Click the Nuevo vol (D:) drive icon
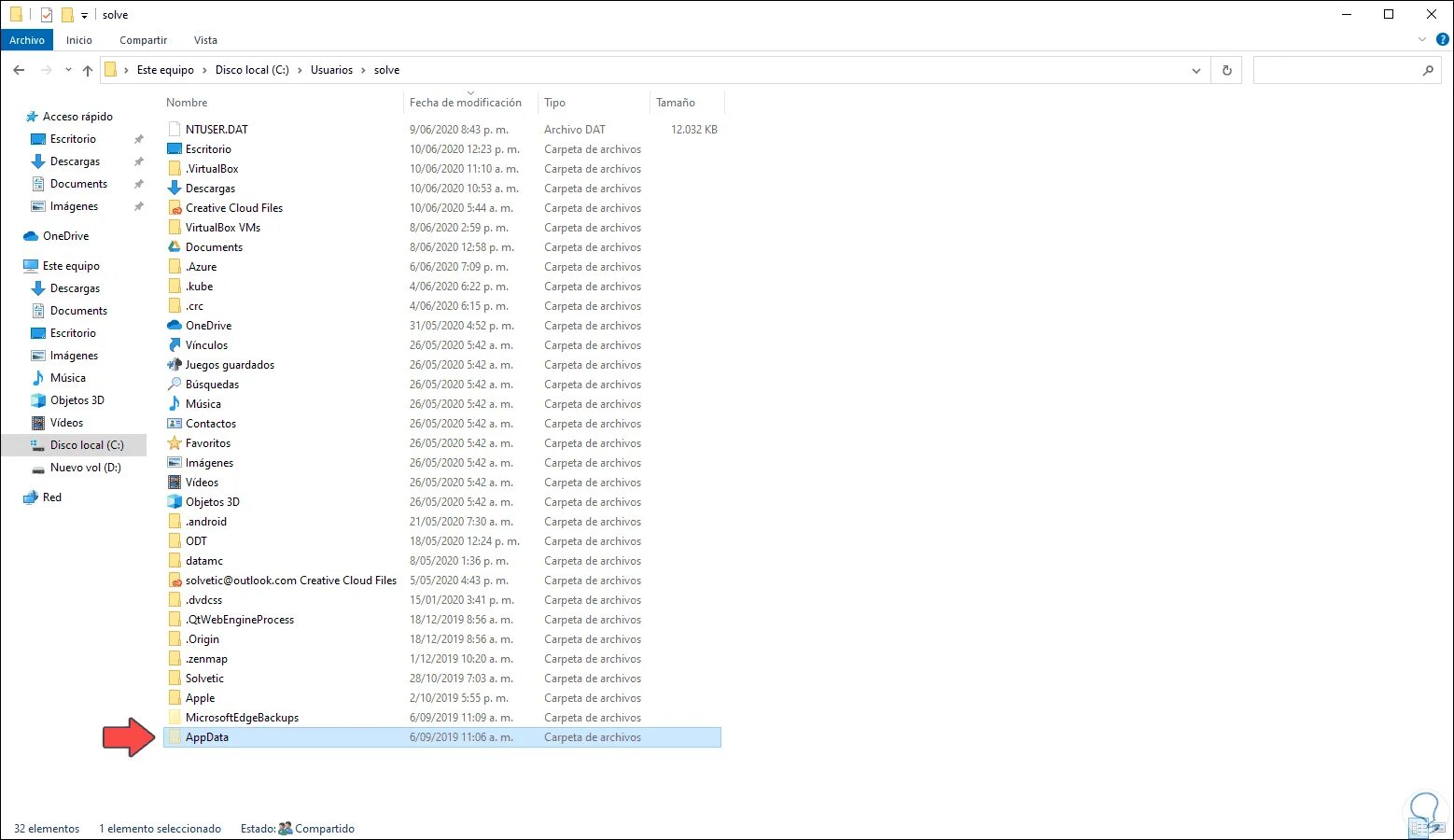 coord(38,468)
